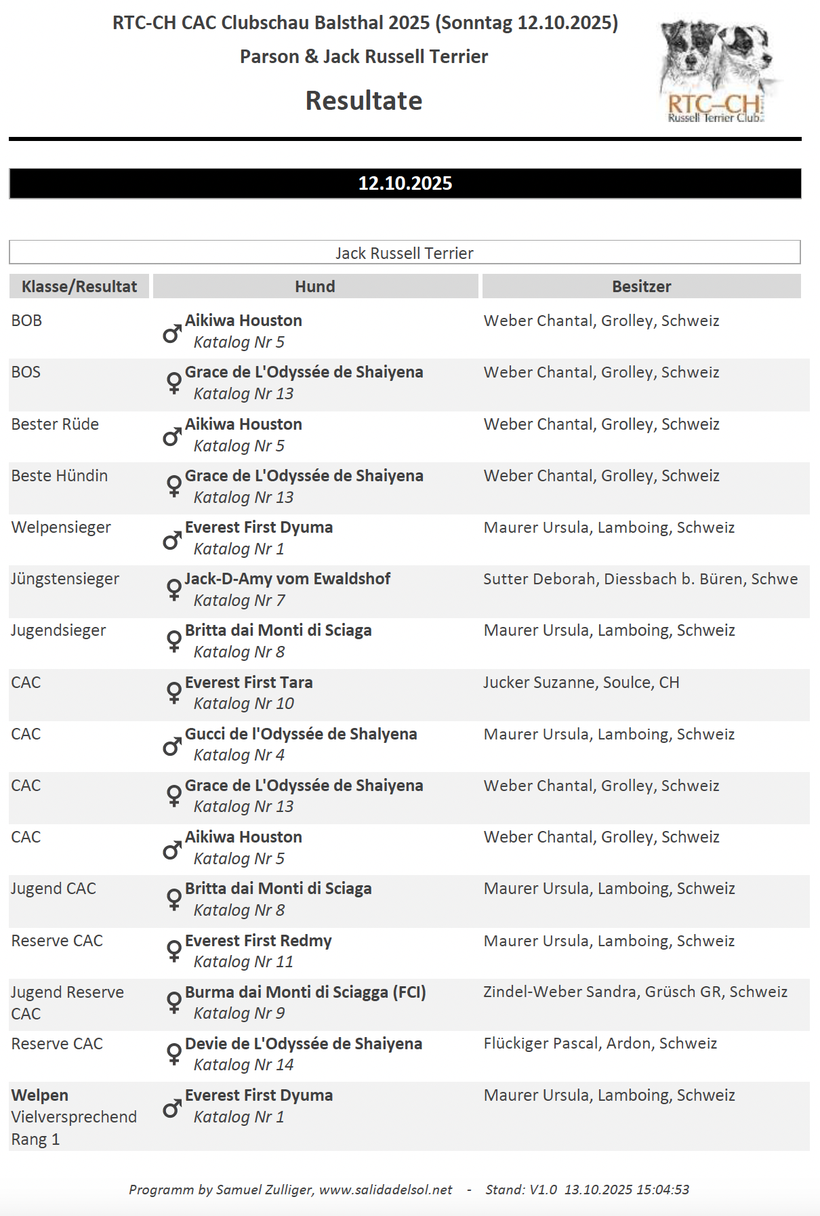This screenshot has width=820, height=1216.
Task: Select owner Jucker Suzanne, Soulce, CH
Action: tap(581, 682)
